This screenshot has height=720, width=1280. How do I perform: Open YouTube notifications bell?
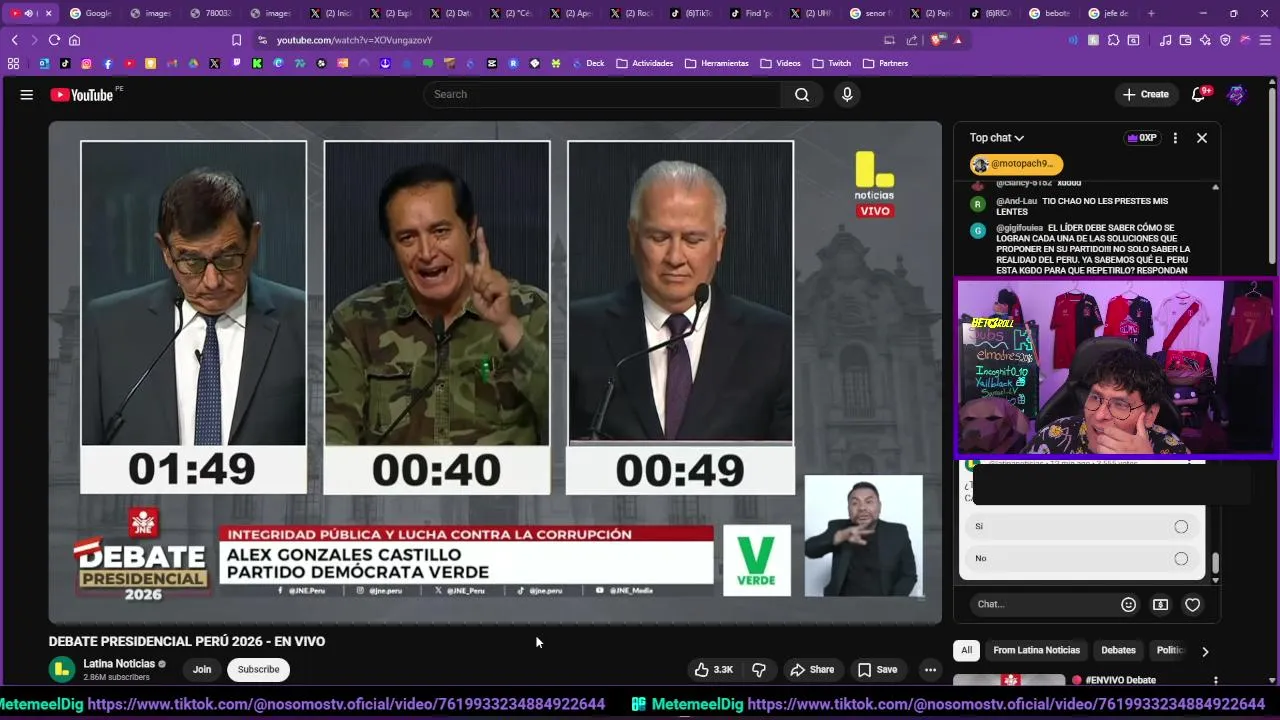[x=1199, y=94]
